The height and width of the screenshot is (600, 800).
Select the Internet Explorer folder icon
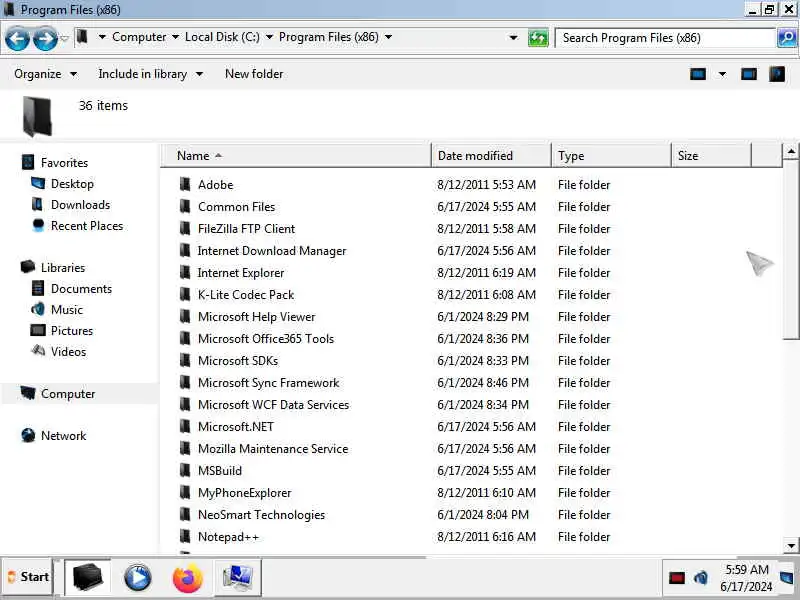click(x=185, y=272)
